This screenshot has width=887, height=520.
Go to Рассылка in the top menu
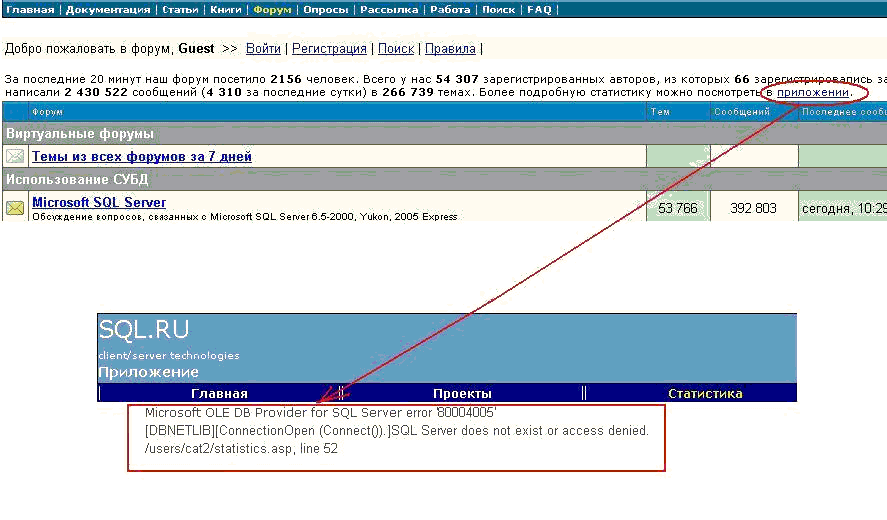pyautogui.click(x=390, y=10)
